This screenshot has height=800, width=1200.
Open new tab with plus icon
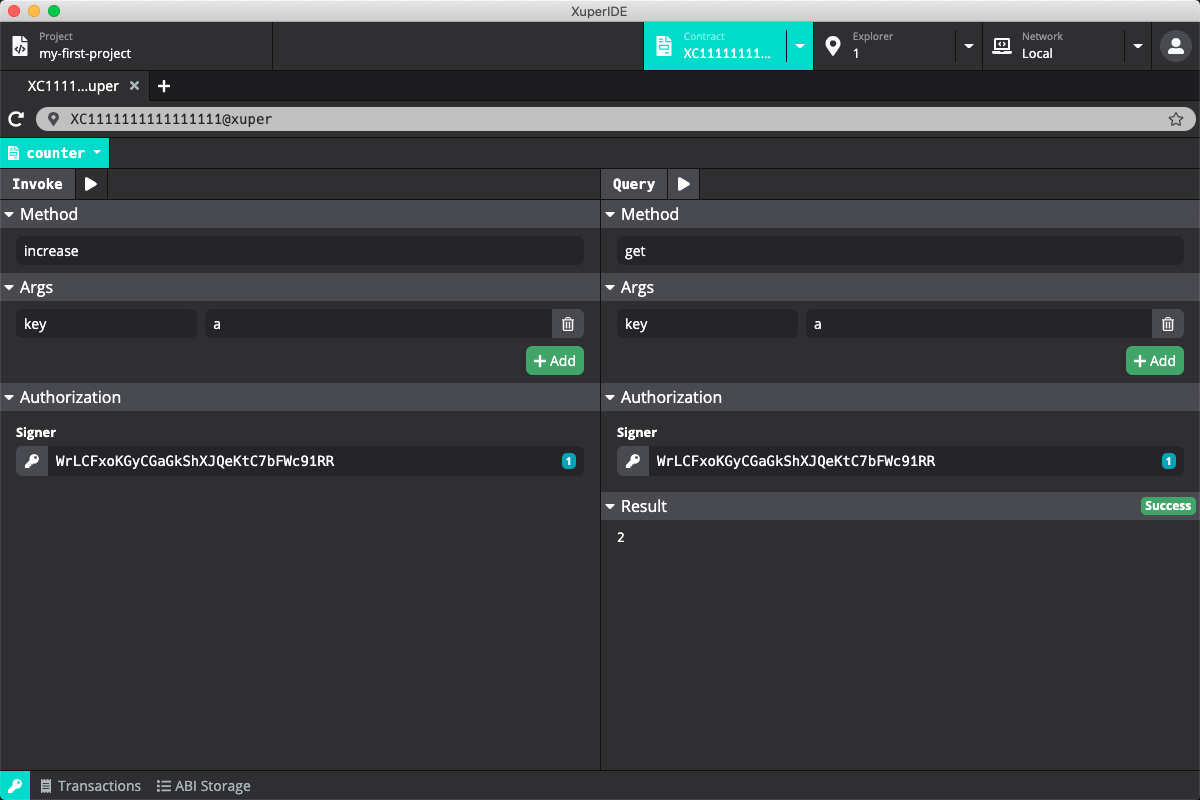pos(164,86)
